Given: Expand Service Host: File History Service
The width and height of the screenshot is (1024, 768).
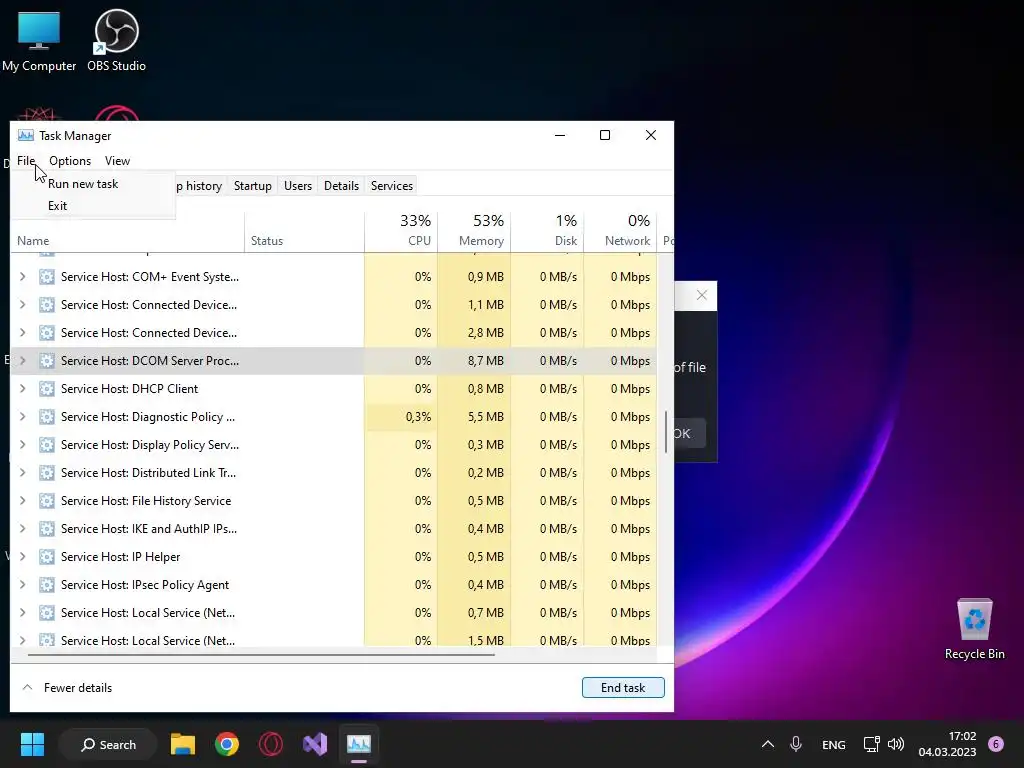Looking at the screenshot, I should pos(23,501).
